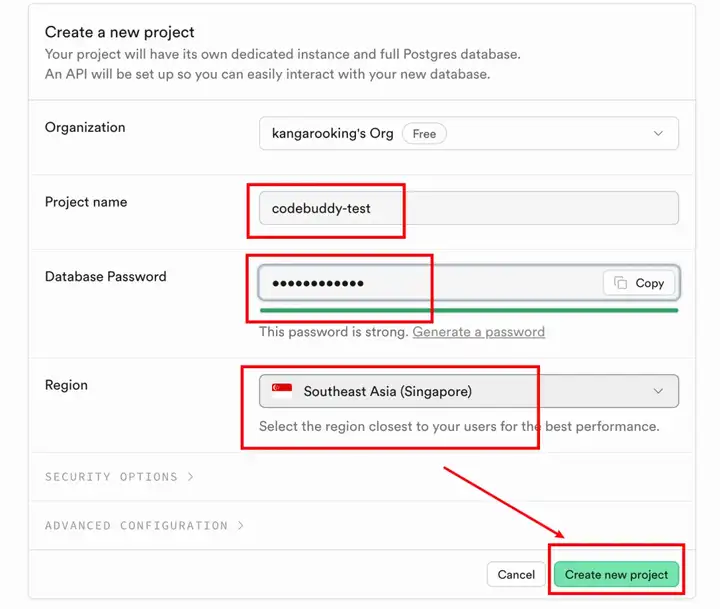Click the arrow beside Security Options
This screenshot has height=609, width=720.
coord(191,477)
